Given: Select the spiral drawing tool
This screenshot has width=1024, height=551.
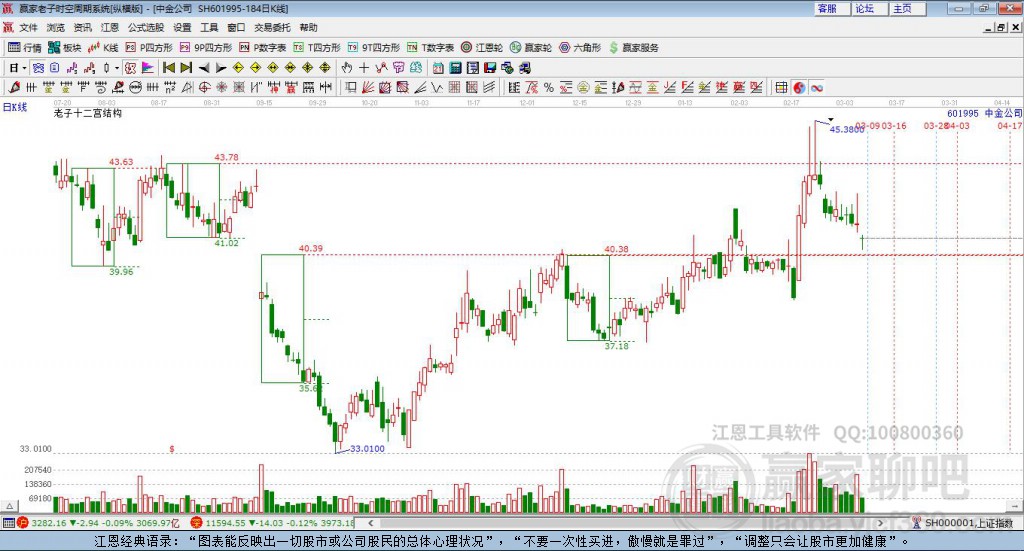Looking at the screenshot, I should click(101, 87).
